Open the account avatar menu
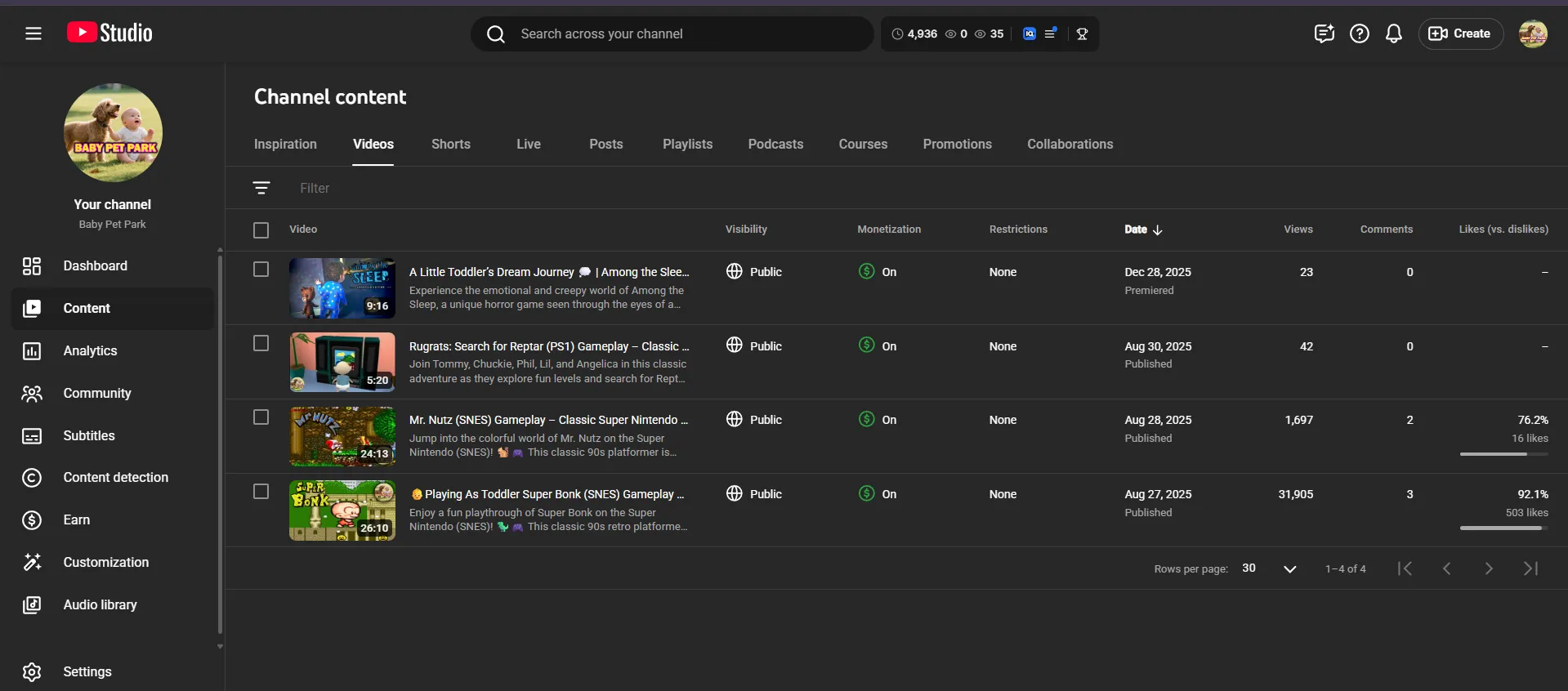Screen dimensions: 1568x691 click(x=1533, y=33)
